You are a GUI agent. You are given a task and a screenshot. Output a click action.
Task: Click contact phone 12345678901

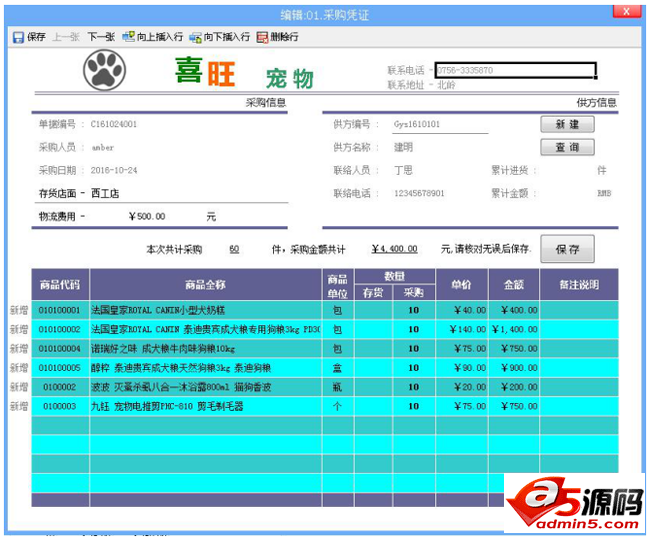point(419,193)
